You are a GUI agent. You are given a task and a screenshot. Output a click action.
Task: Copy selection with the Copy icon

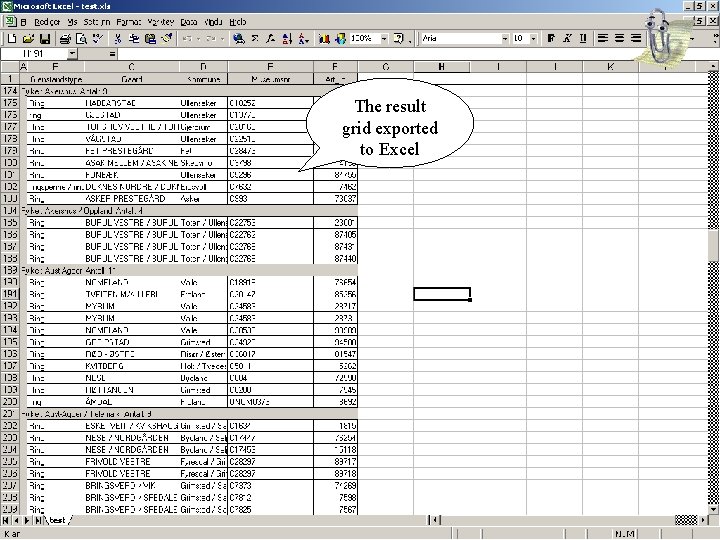coord(134,39)
